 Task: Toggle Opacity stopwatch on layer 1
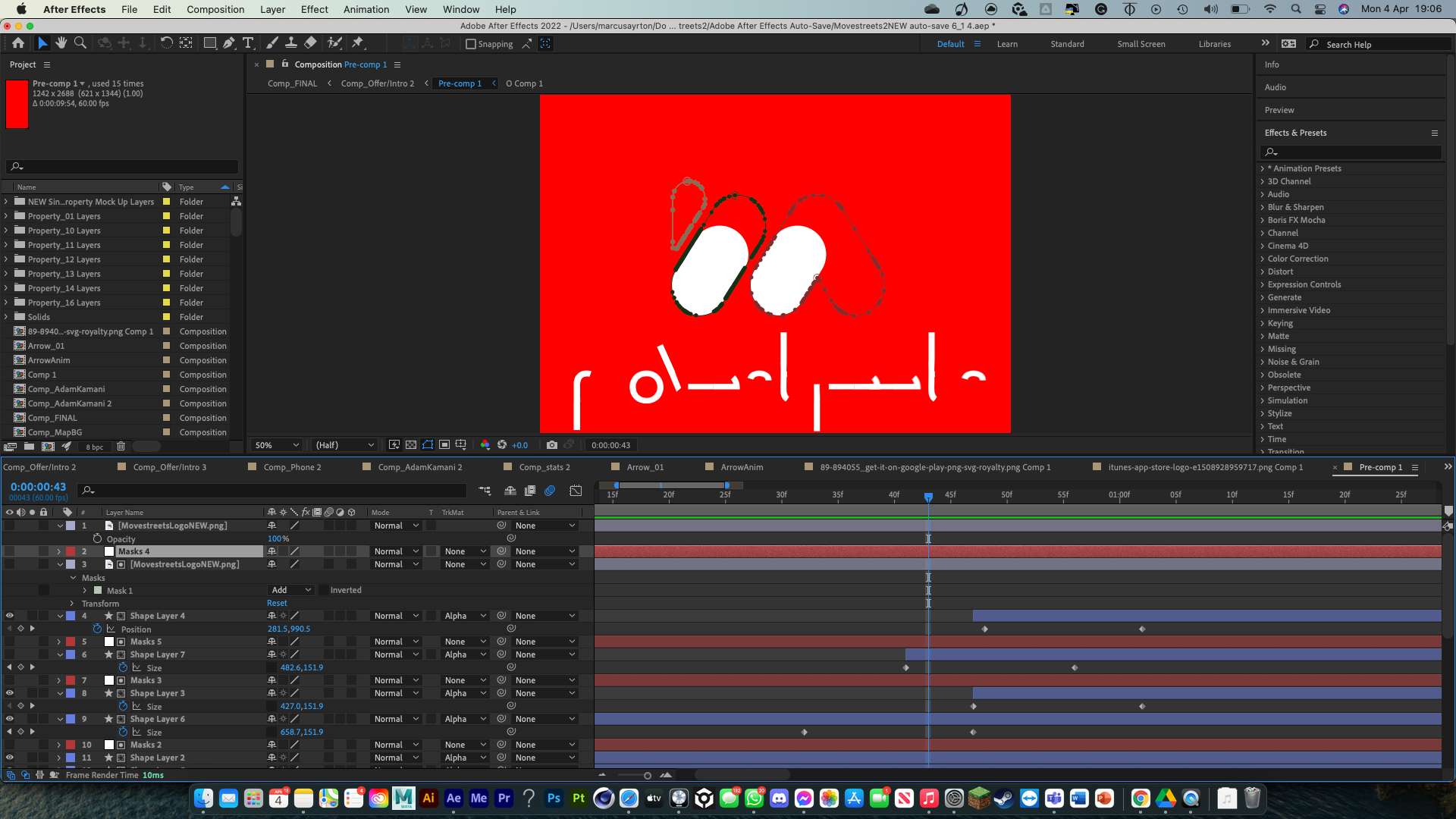[x=97, y=538]
